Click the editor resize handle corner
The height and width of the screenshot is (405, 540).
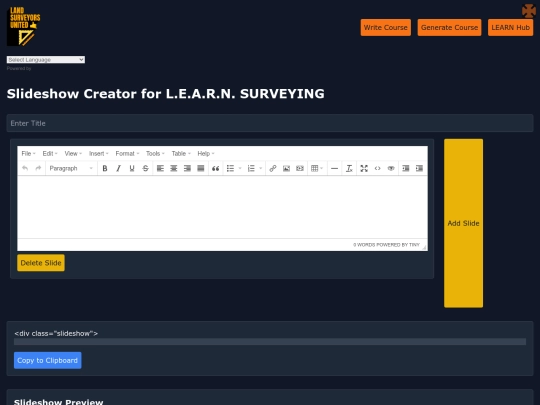pos(424,247)
